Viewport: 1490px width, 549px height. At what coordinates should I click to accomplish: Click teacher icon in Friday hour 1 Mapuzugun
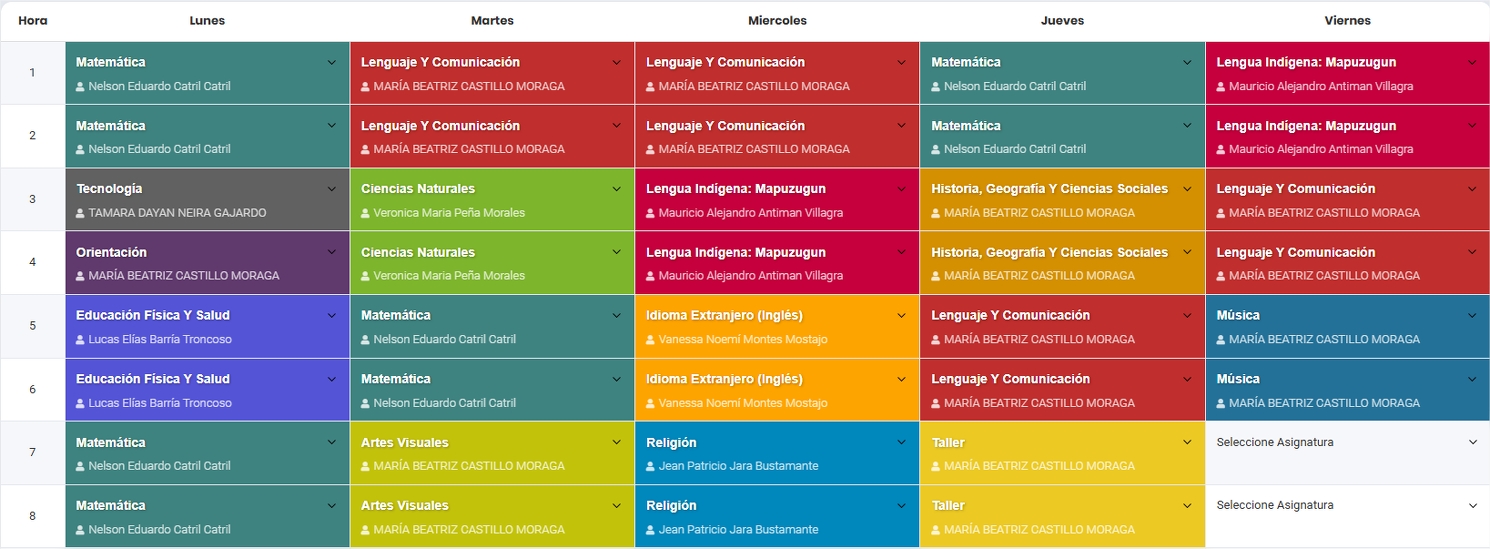1221,87
